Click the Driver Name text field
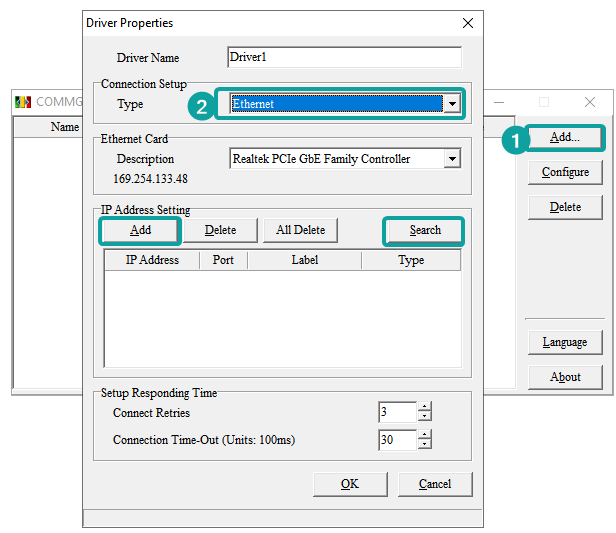Image resolution: width=616 pixels, height=533 pixels. tap(344, 58)
